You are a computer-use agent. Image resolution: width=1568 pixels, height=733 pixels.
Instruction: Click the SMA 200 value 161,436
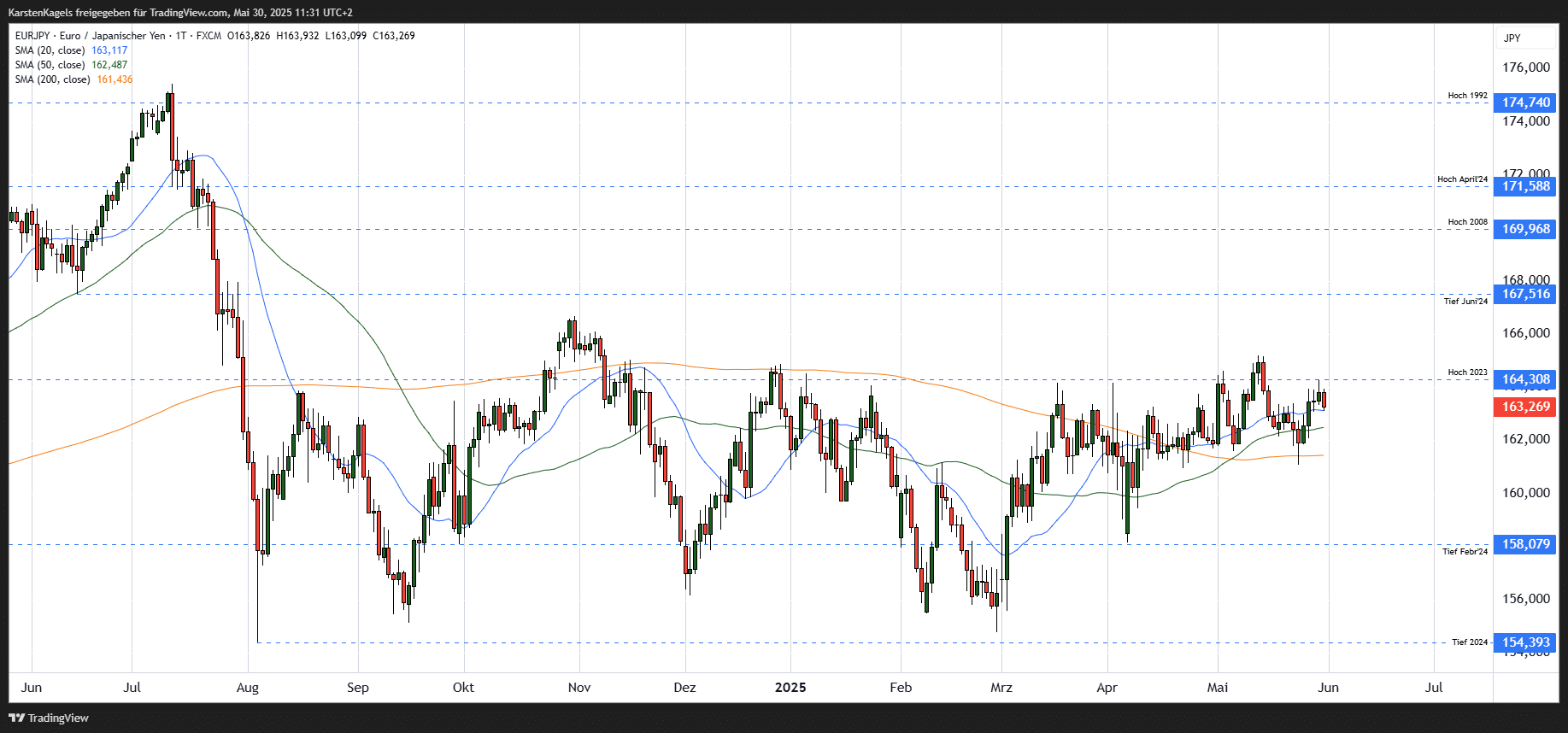[x=115, y=79]
